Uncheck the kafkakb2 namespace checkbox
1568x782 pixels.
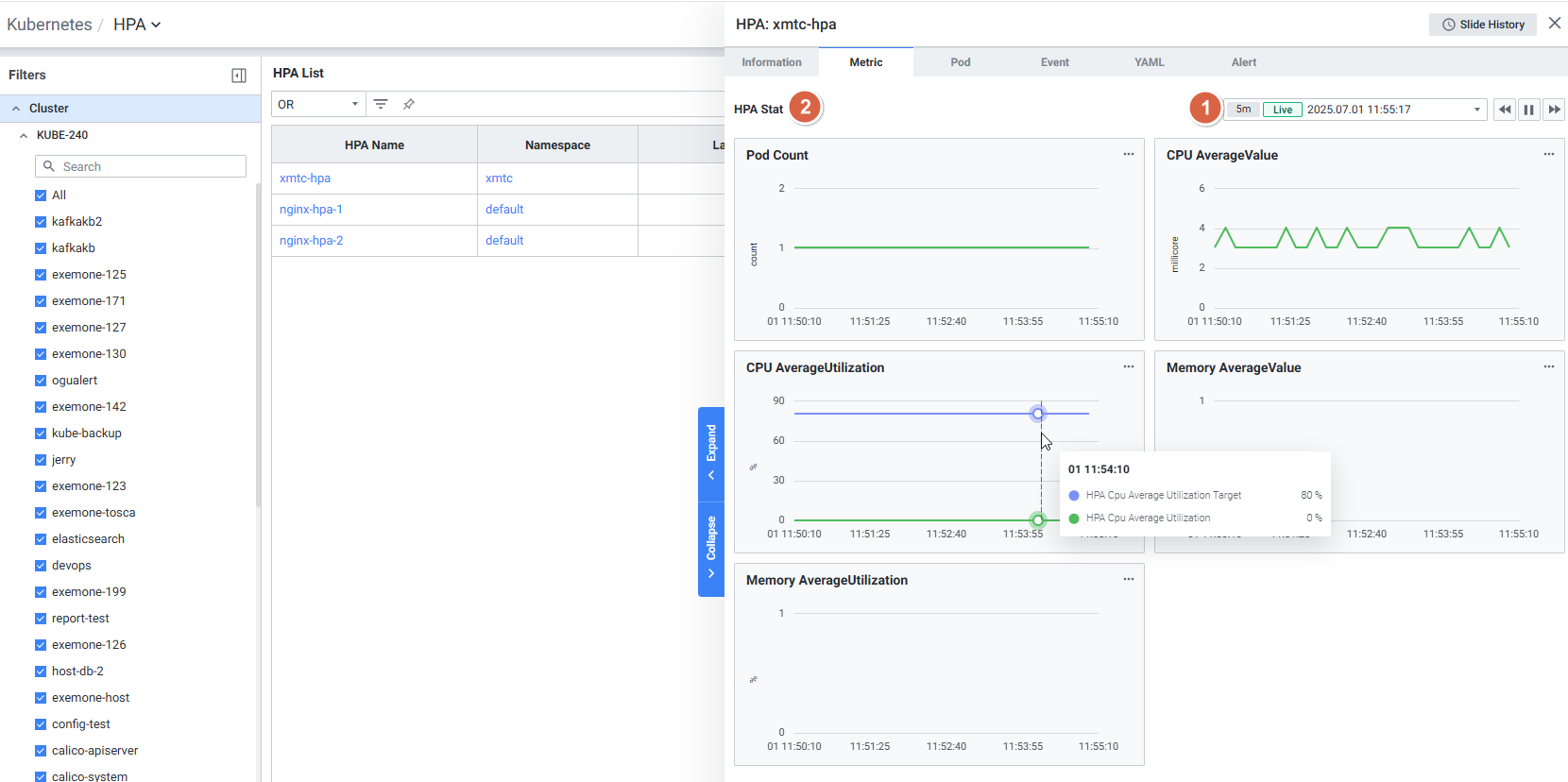pyautogui.click(x=41, y=222)
